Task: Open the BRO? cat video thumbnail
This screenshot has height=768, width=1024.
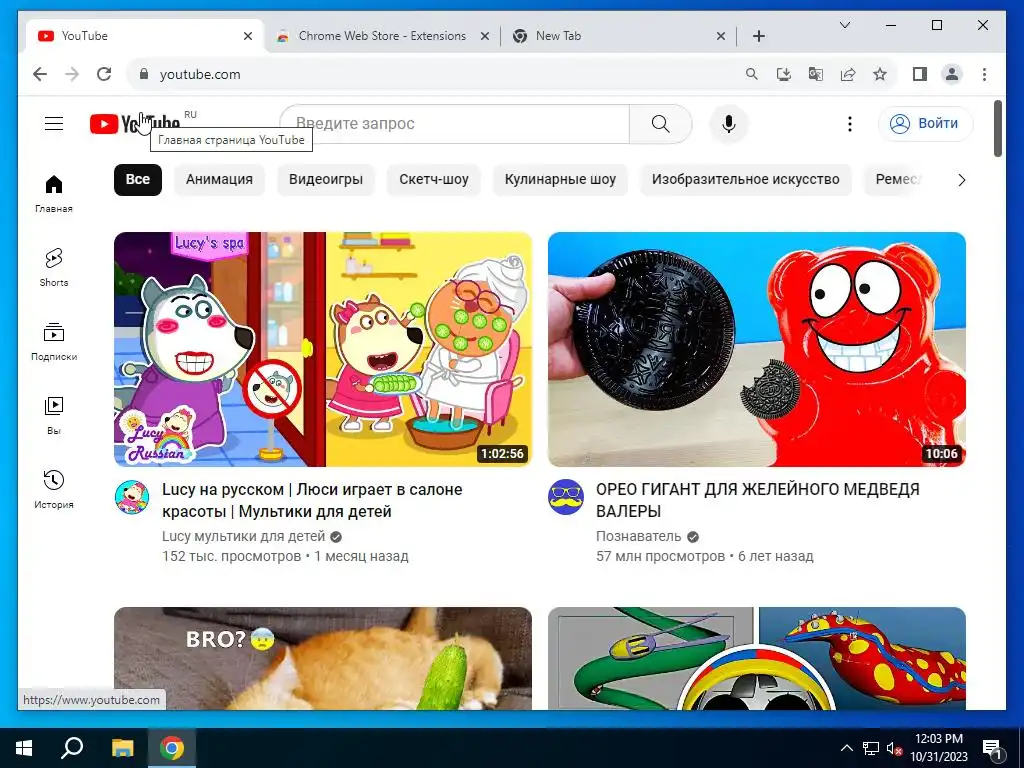Action: coord(323,658)
